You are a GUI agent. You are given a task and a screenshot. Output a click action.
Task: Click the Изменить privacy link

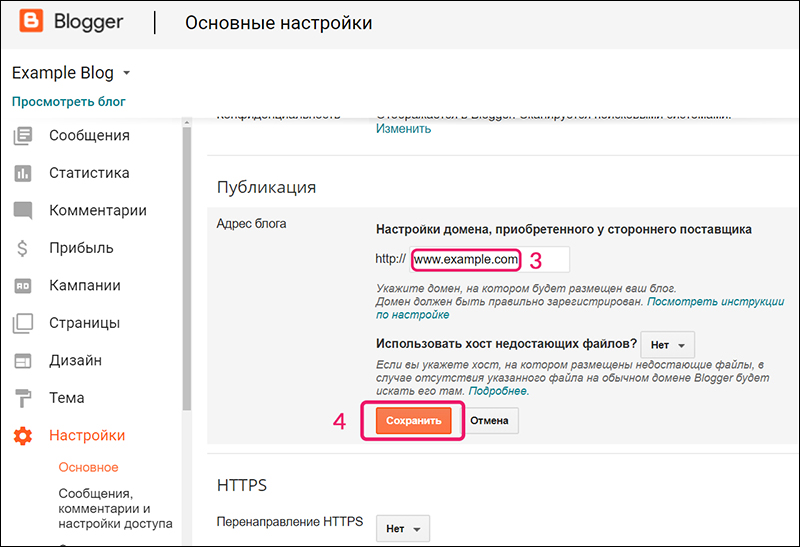(403, 128)
